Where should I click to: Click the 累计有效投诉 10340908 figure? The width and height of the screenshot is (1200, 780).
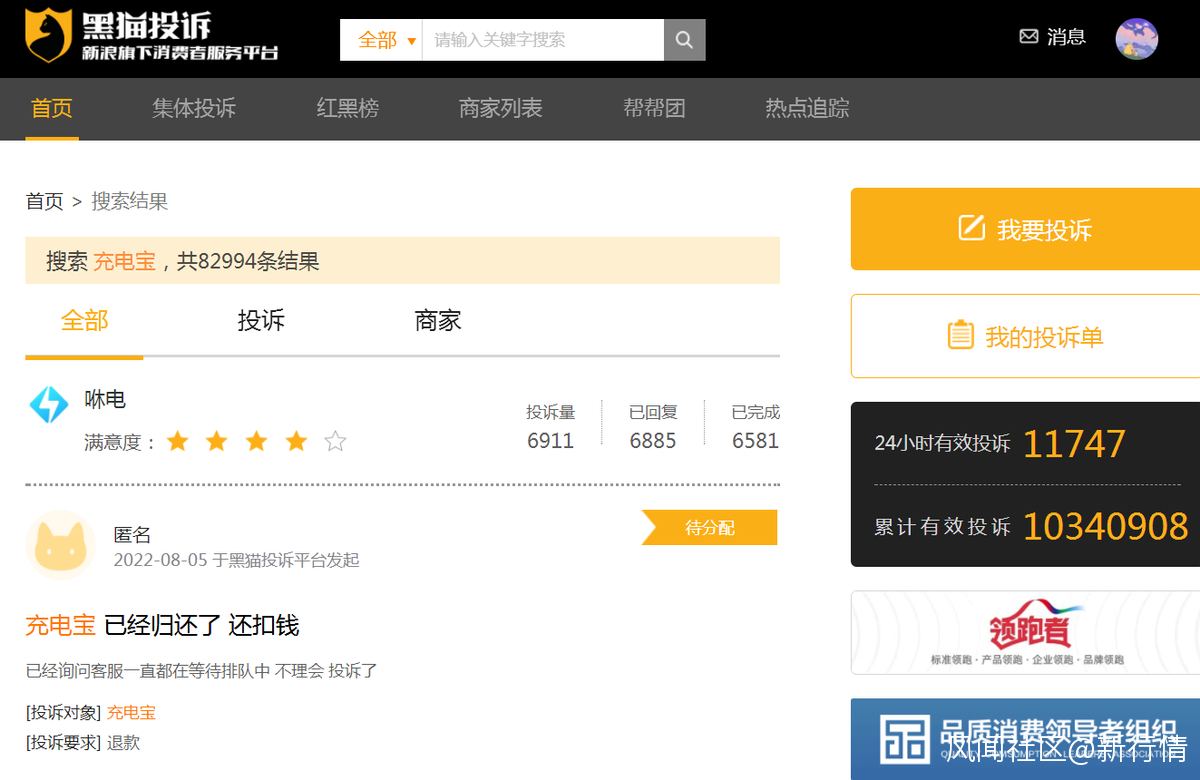(1105, 526)
